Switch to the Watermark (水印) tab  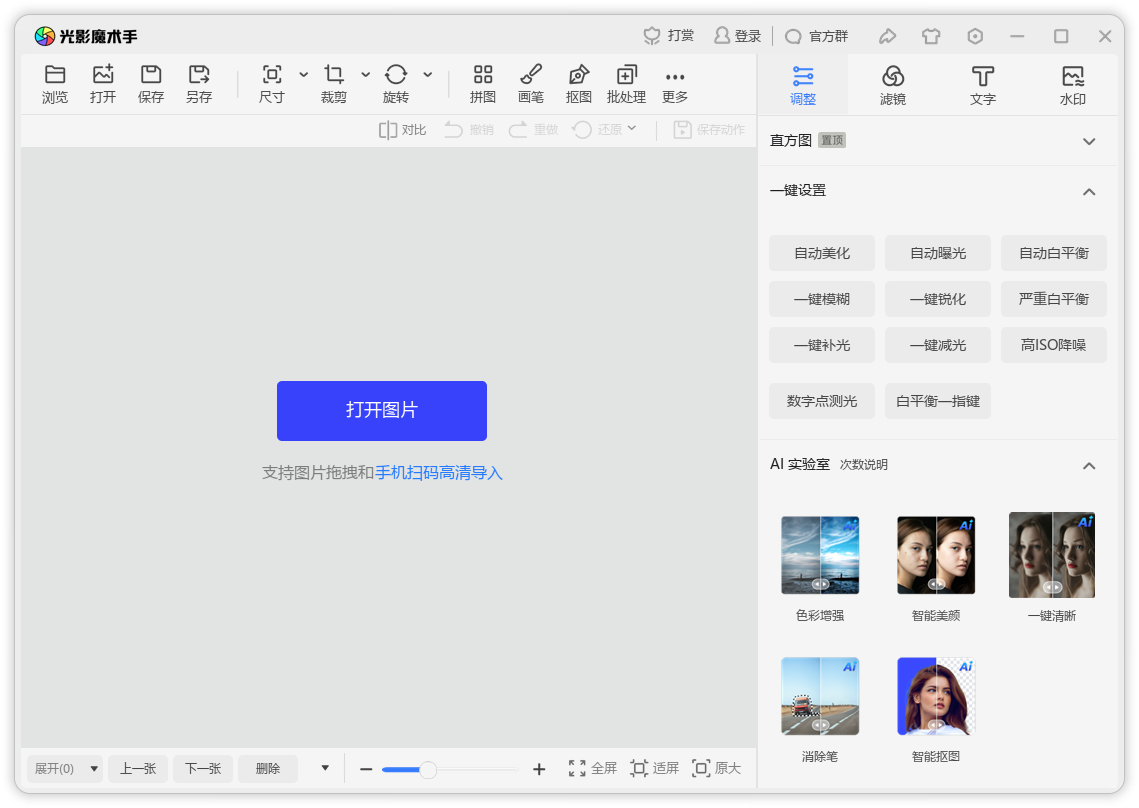coord(1073,85)
